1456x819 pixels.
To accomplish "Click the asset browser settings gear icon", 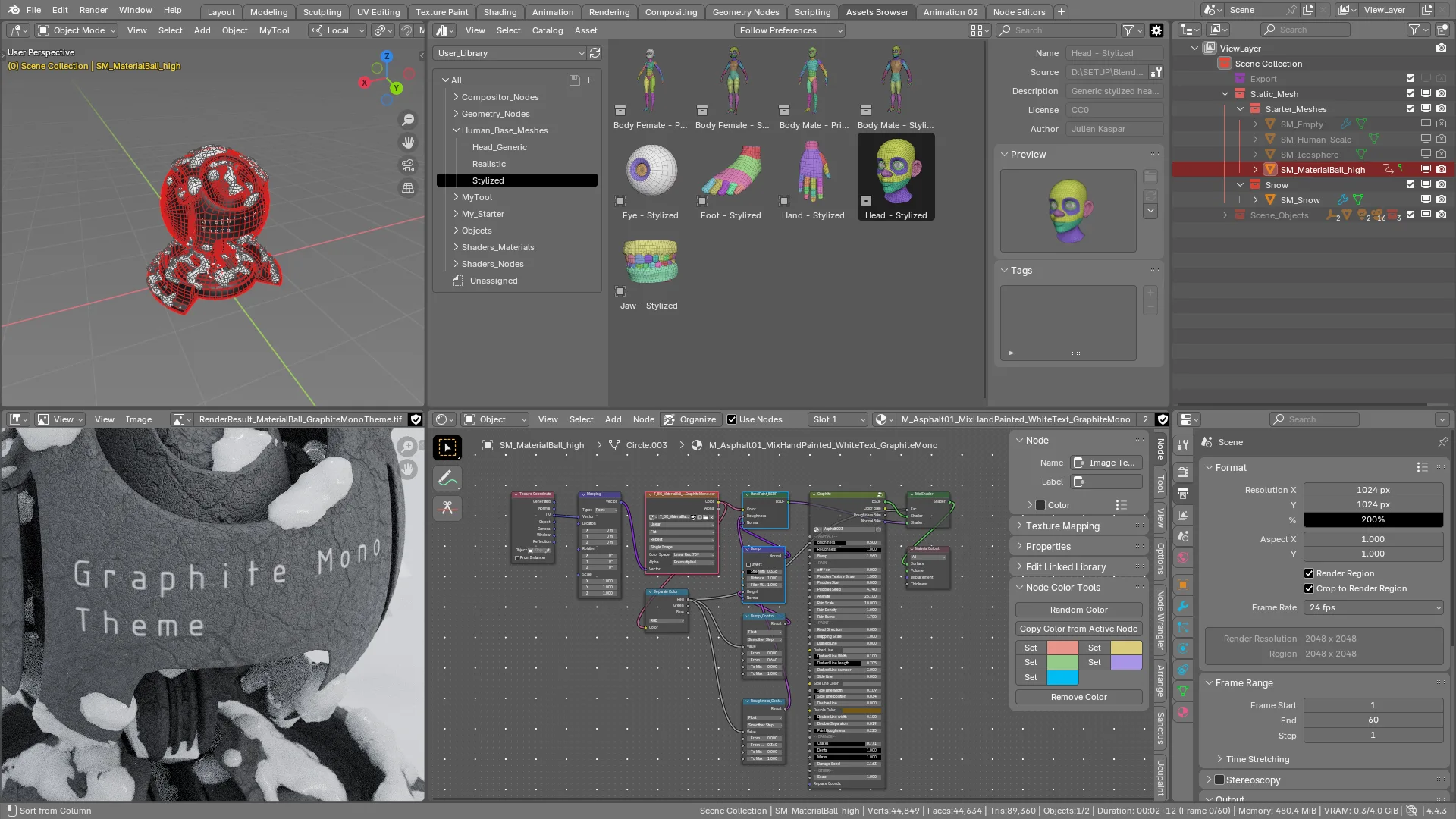I will [x=1156, y=30].
